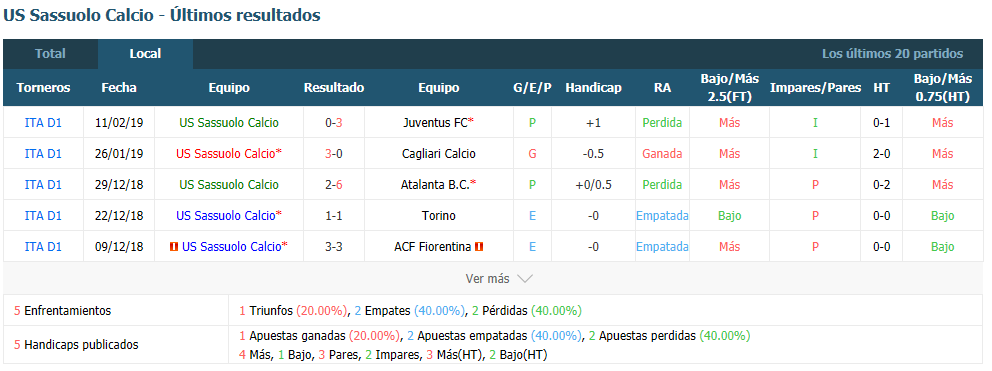Click the Impares/Pares column header
Screen dimensions: 992x371
point(815,88)
